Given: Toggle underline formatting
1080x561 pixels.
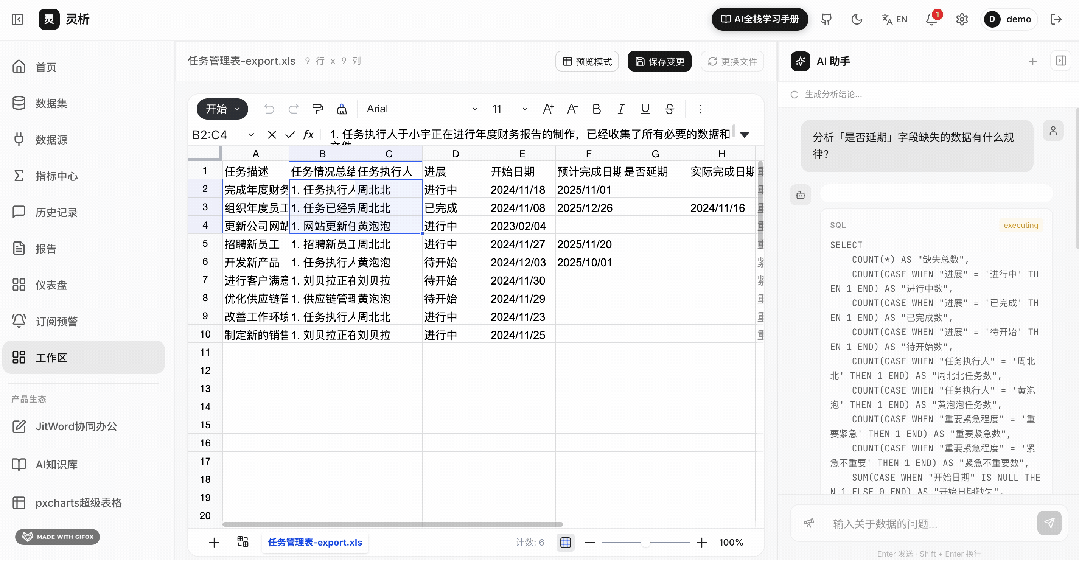Looking at the screenshot, I should pos(645,109).
